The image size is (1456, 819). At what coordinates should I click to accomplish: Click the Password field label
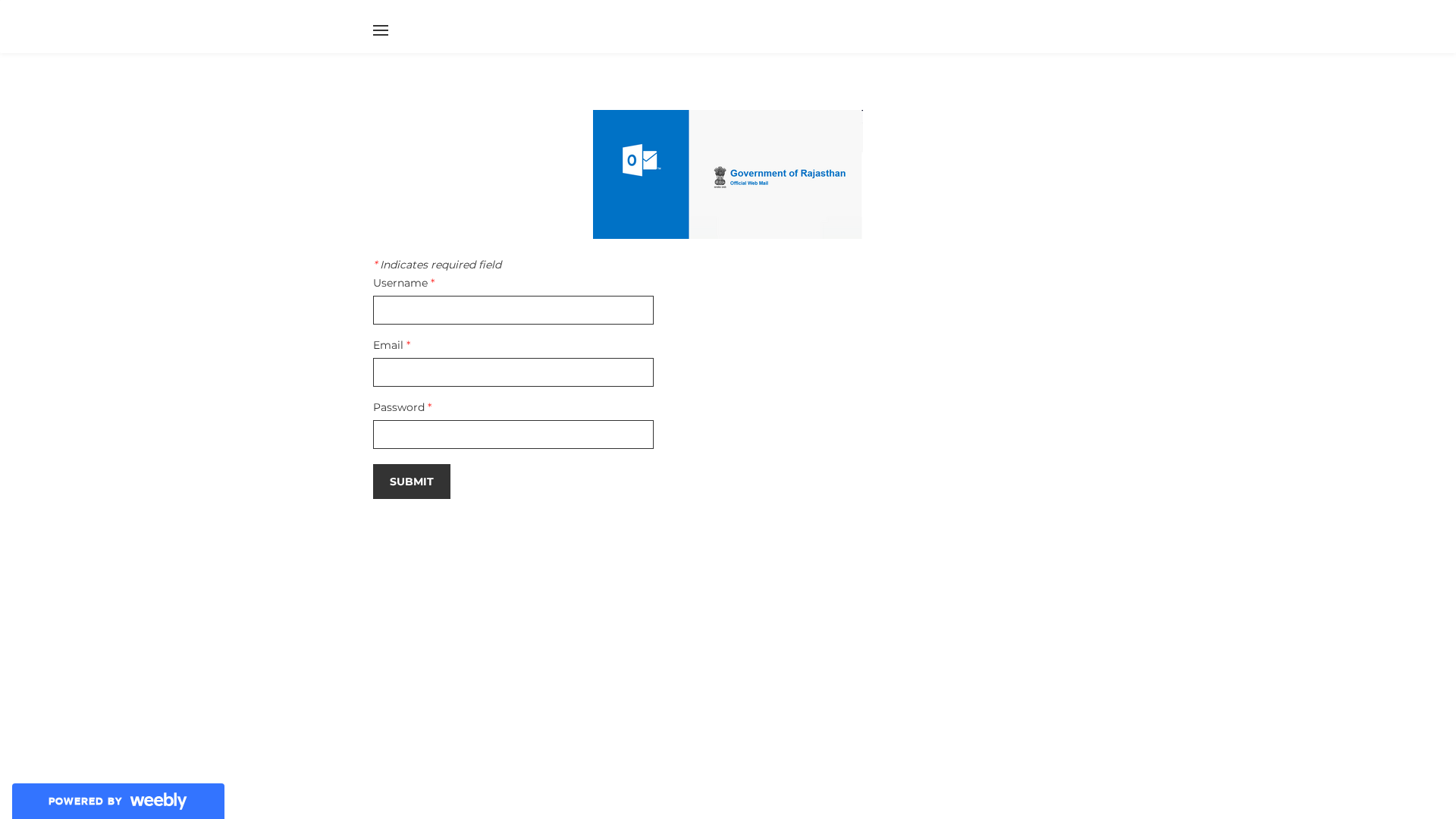tap(399, 407)
